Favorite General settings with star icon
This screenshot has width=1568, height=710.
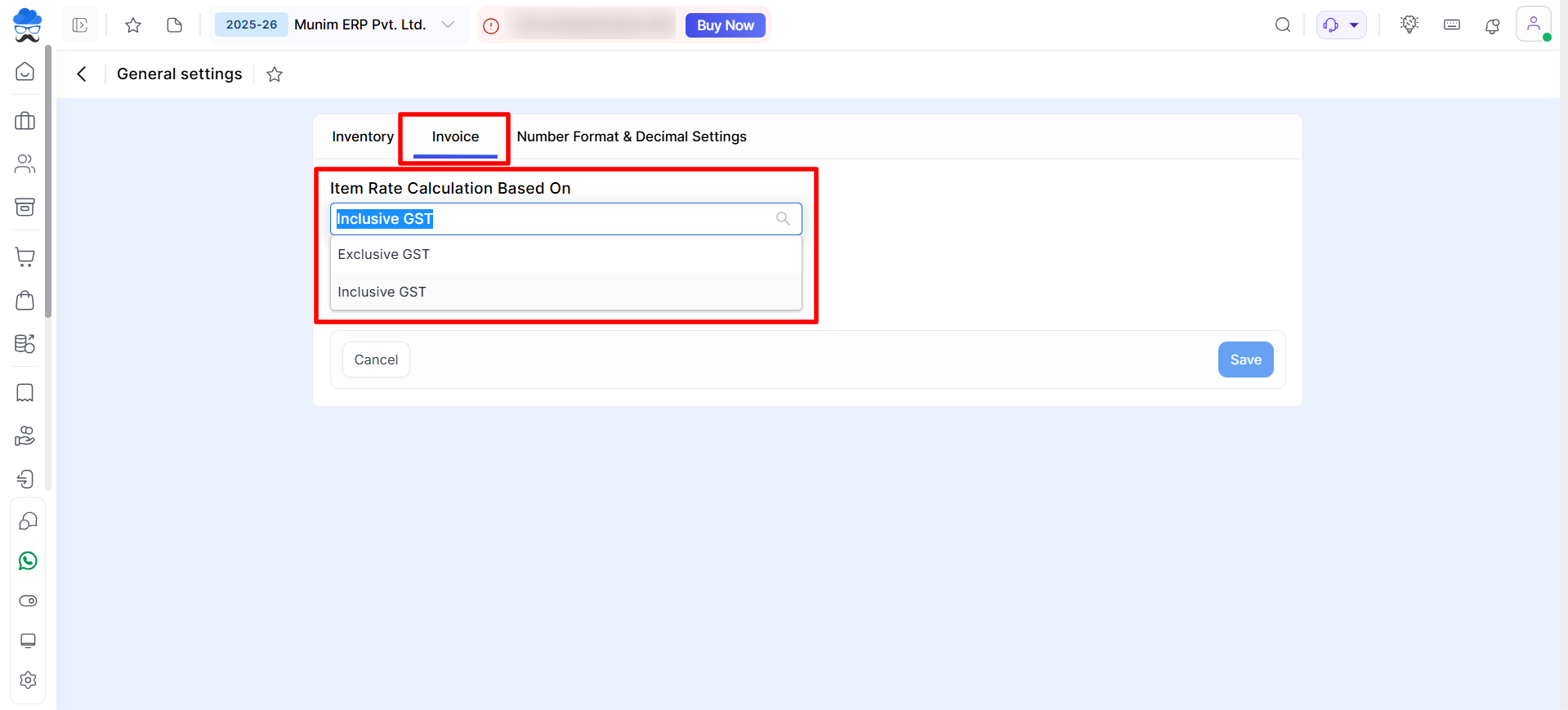coord(275,74)
